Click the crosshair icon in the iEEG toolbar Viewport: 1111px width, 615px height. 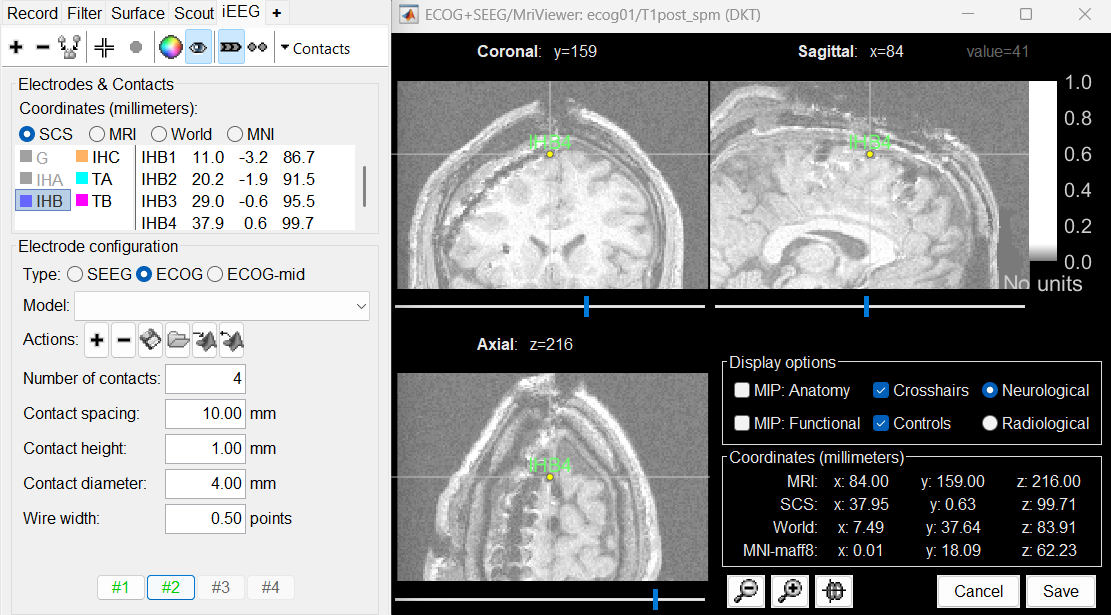pyautogui.click(x=104, y=47)
